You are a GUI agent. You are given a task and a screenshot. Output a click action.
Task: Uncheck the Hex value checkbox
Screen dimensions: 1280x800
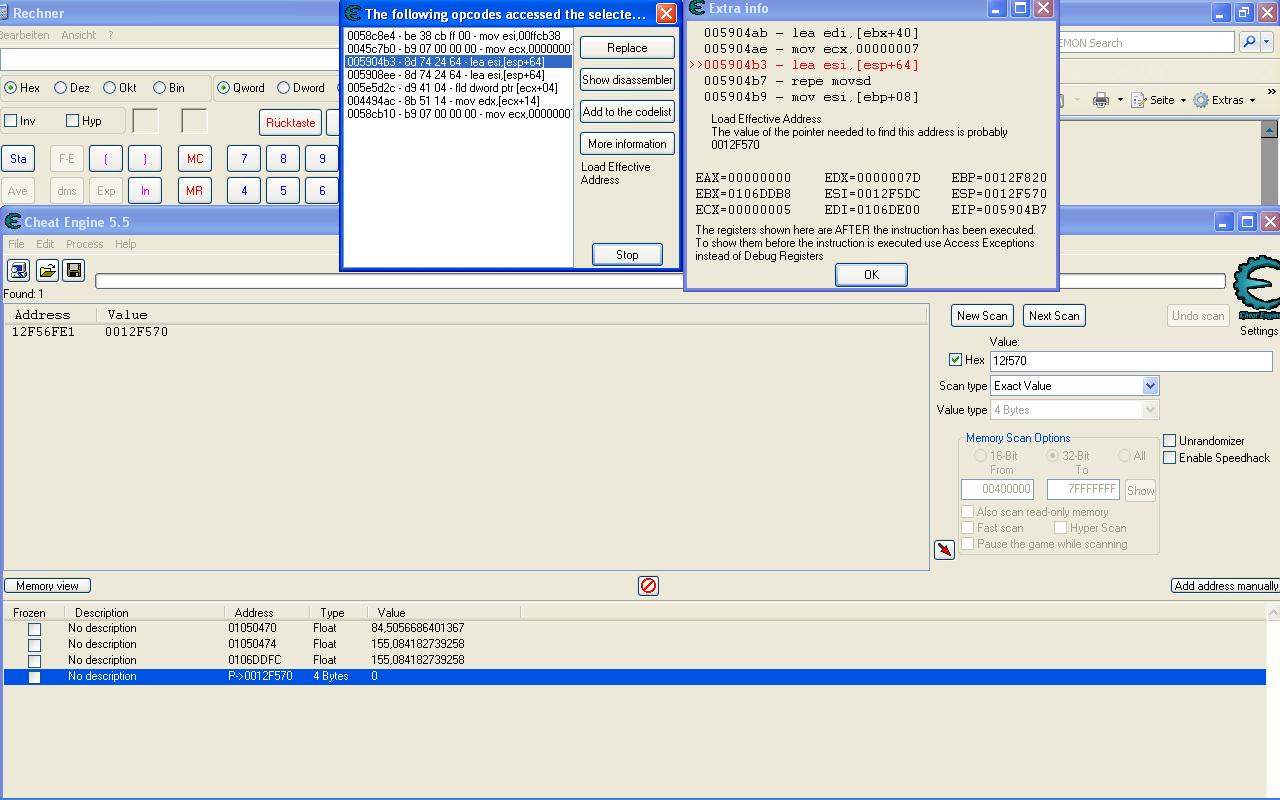pyautogui.click(x=955, y=360)
